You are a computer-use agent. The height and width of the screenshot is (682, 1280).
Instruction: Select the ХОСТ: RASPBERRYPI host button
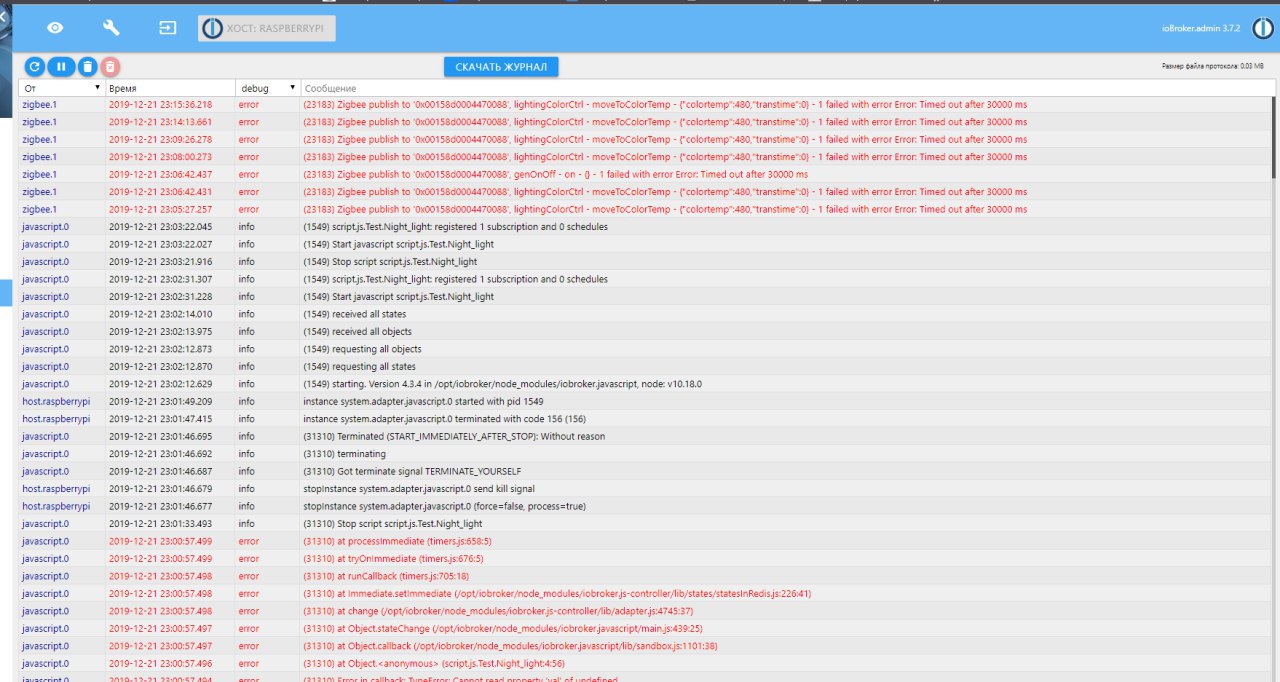pos(267,28)
